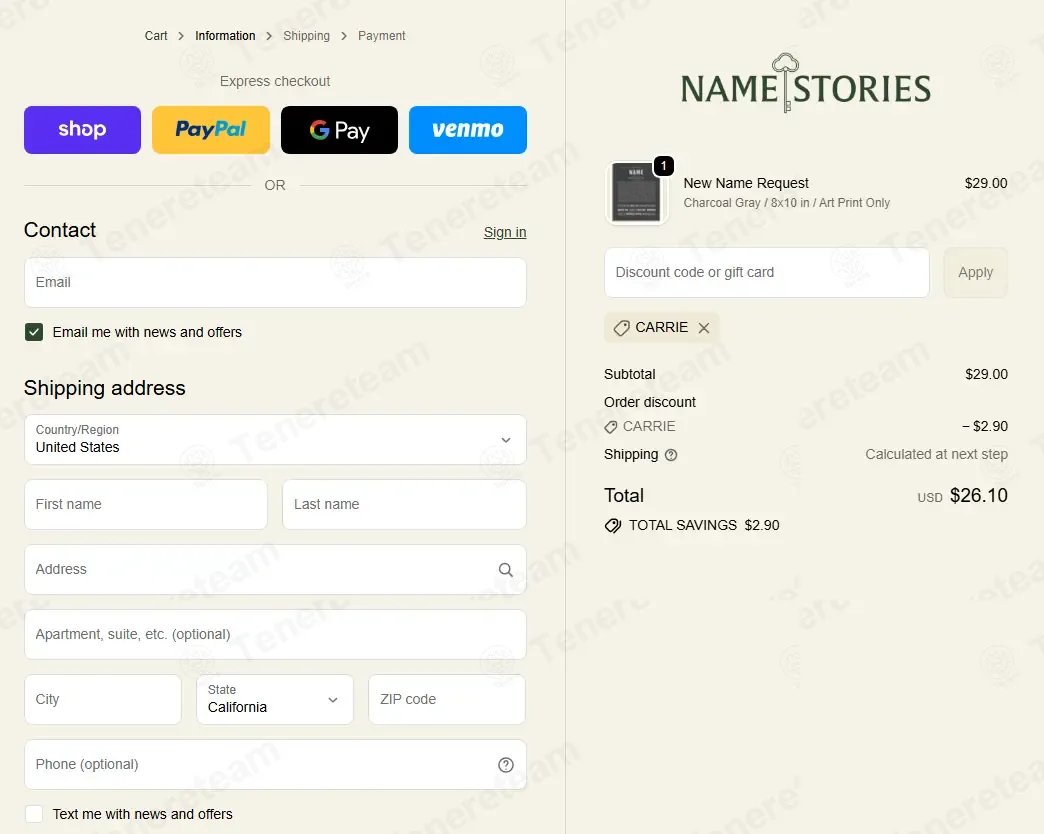
Task: Click the Apartment, suite, etc. field
Action: pyautogui.click(x=275, y=634)
